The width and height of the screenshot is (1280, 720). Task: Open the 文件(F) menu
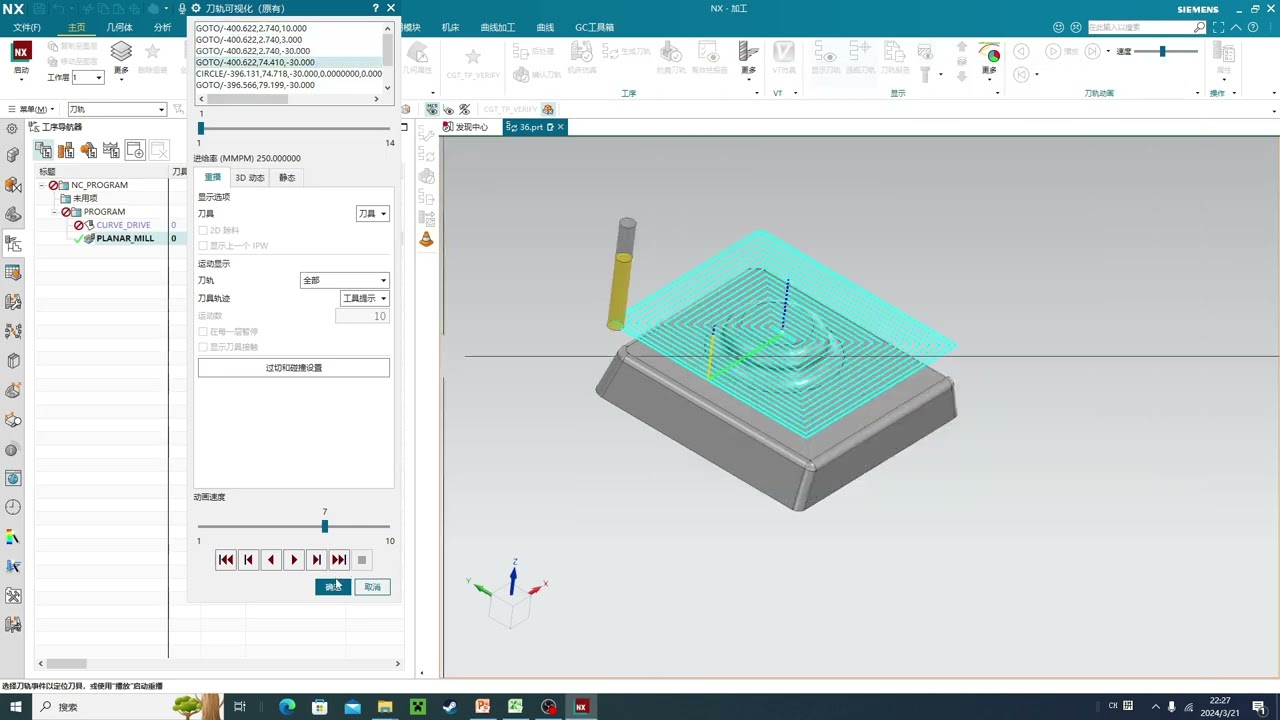tap(27, 27)
